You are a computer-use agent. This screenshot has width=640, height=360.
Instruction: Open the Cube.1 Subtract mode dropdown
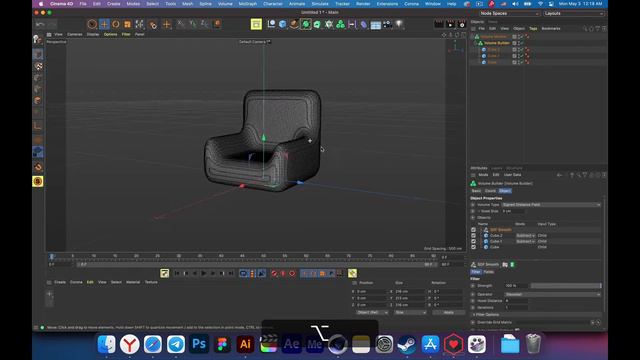[525, 241]
